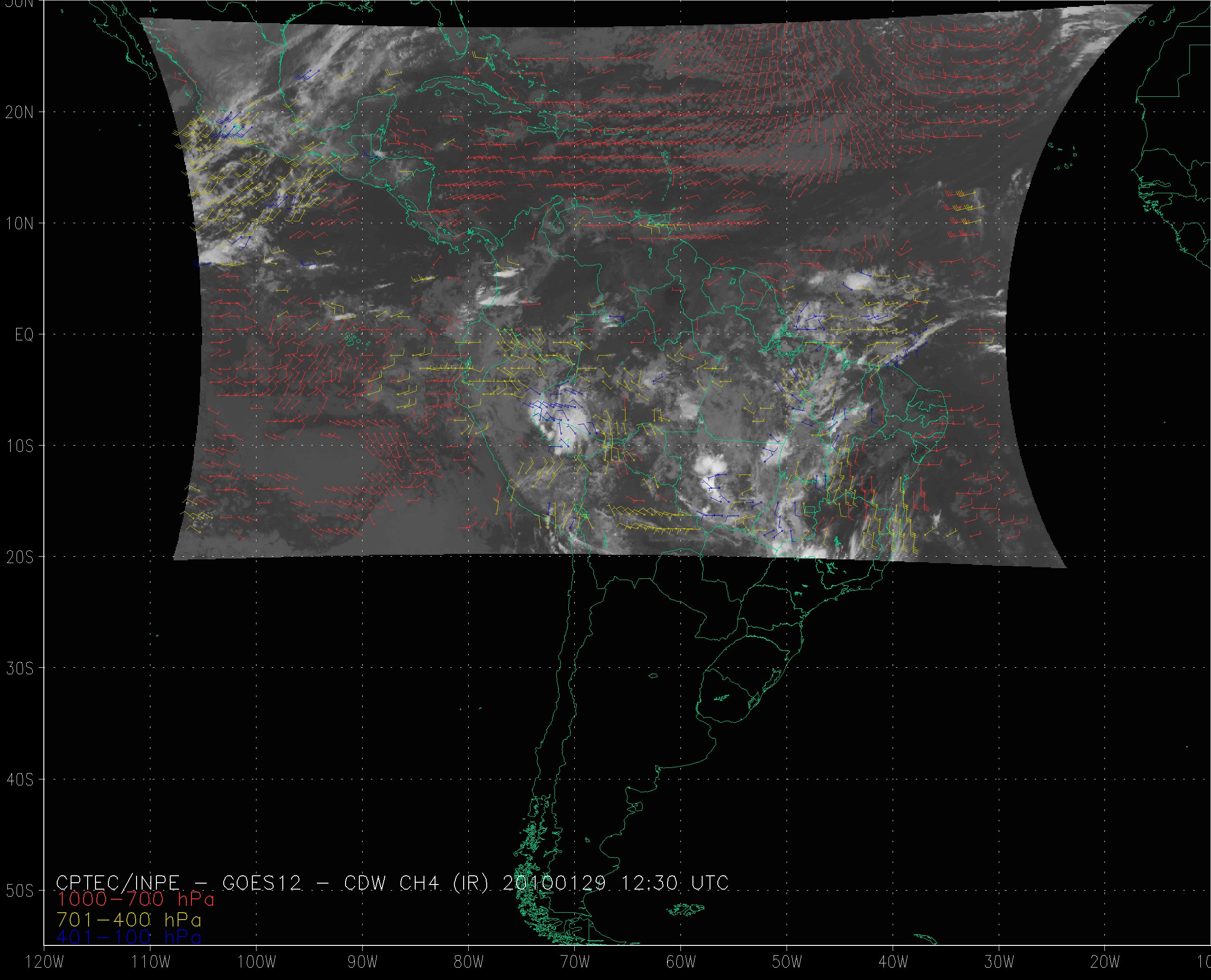Click the 70W longitude label
Viewport: 1211px width, 980px height.
click(x=575, y=962)
